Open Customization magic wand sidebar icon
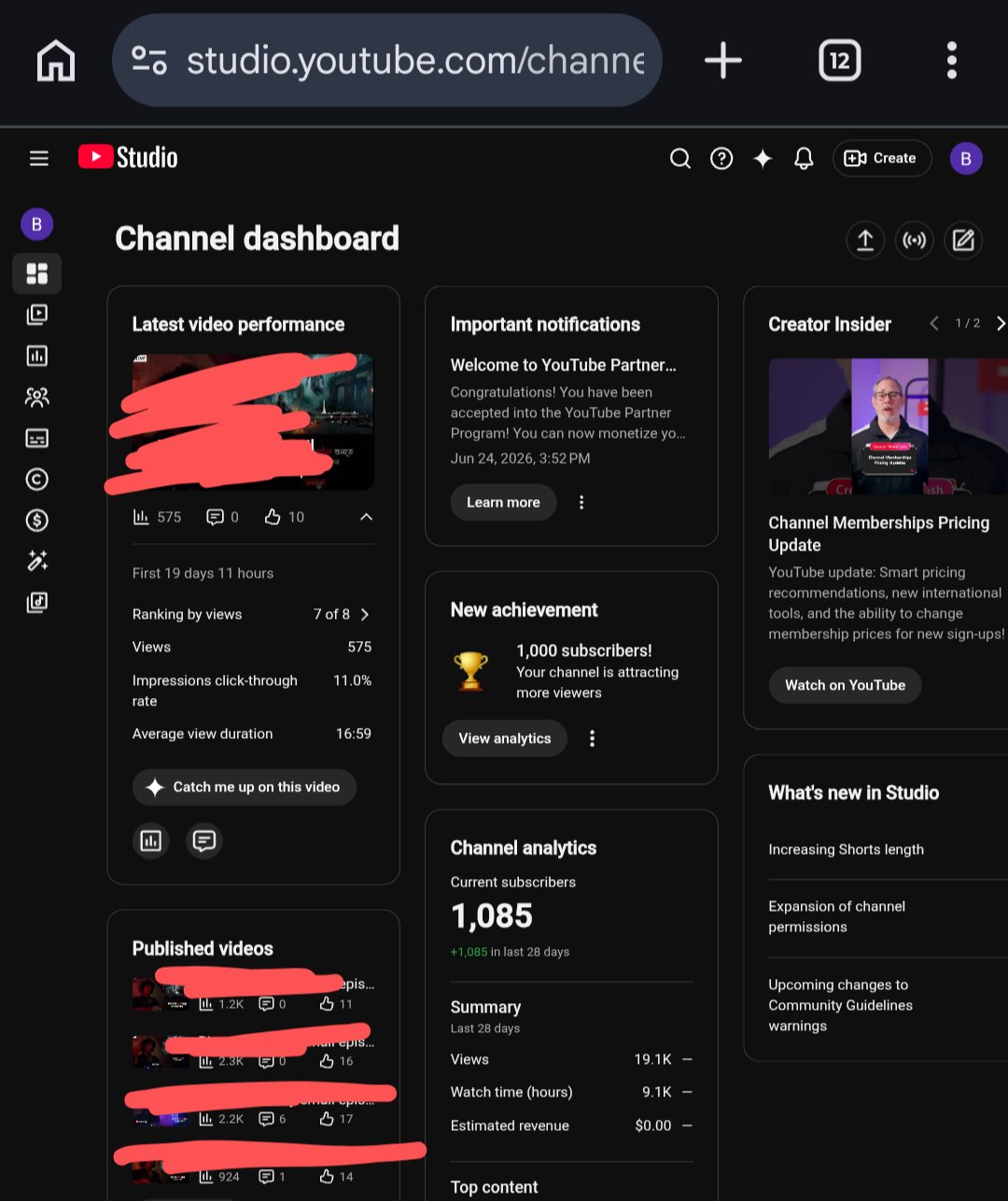 pyautogui.click(x=37, y=561)
